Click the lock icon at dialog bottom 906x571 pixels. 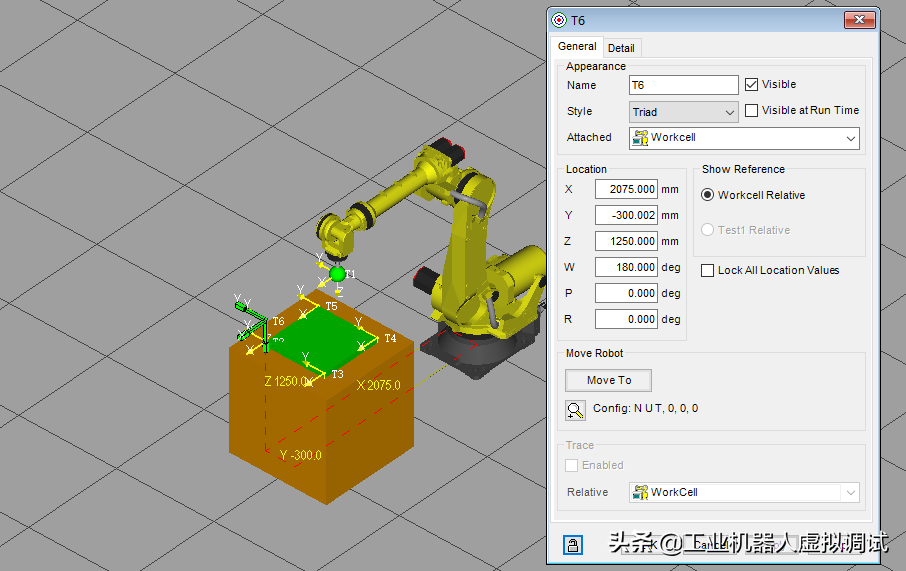point(572,544)
